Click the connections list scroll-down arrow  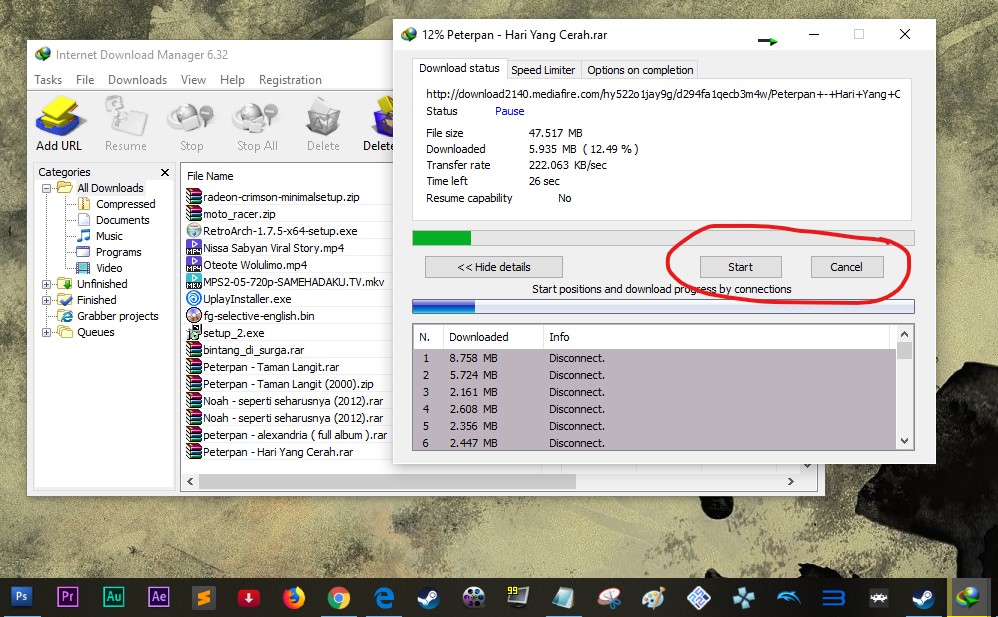click(904, 441)
